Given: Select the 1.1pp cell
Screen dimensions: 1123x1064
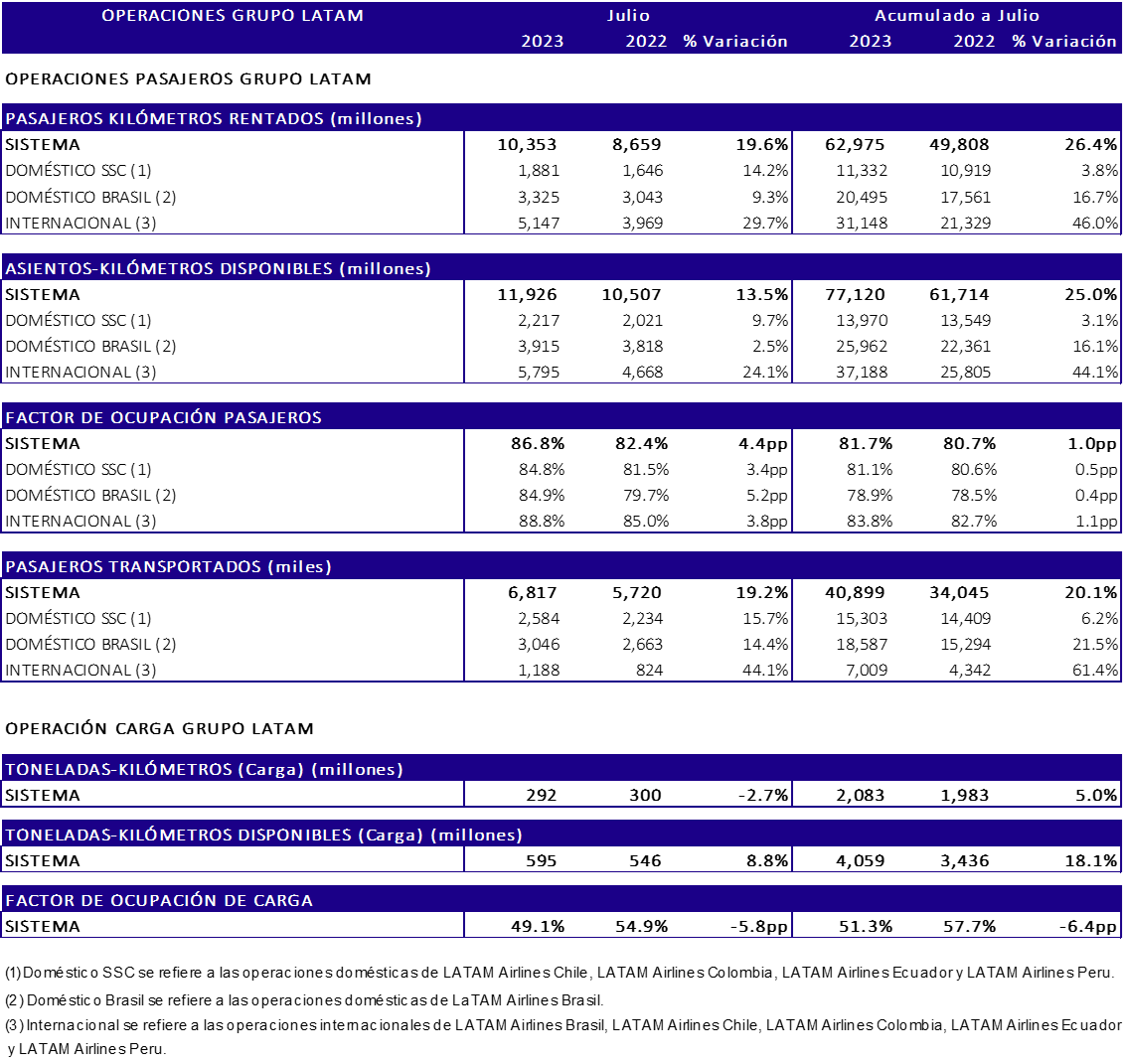Looking at the screenshot, I should (x=1096, y=521).
